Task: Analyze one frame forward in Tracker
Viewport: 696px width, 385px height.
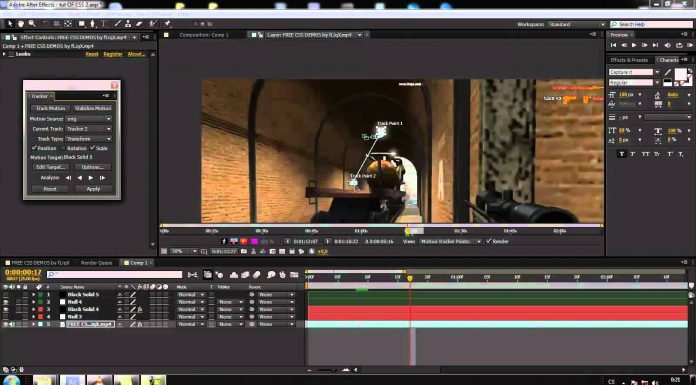Action: 103,178
